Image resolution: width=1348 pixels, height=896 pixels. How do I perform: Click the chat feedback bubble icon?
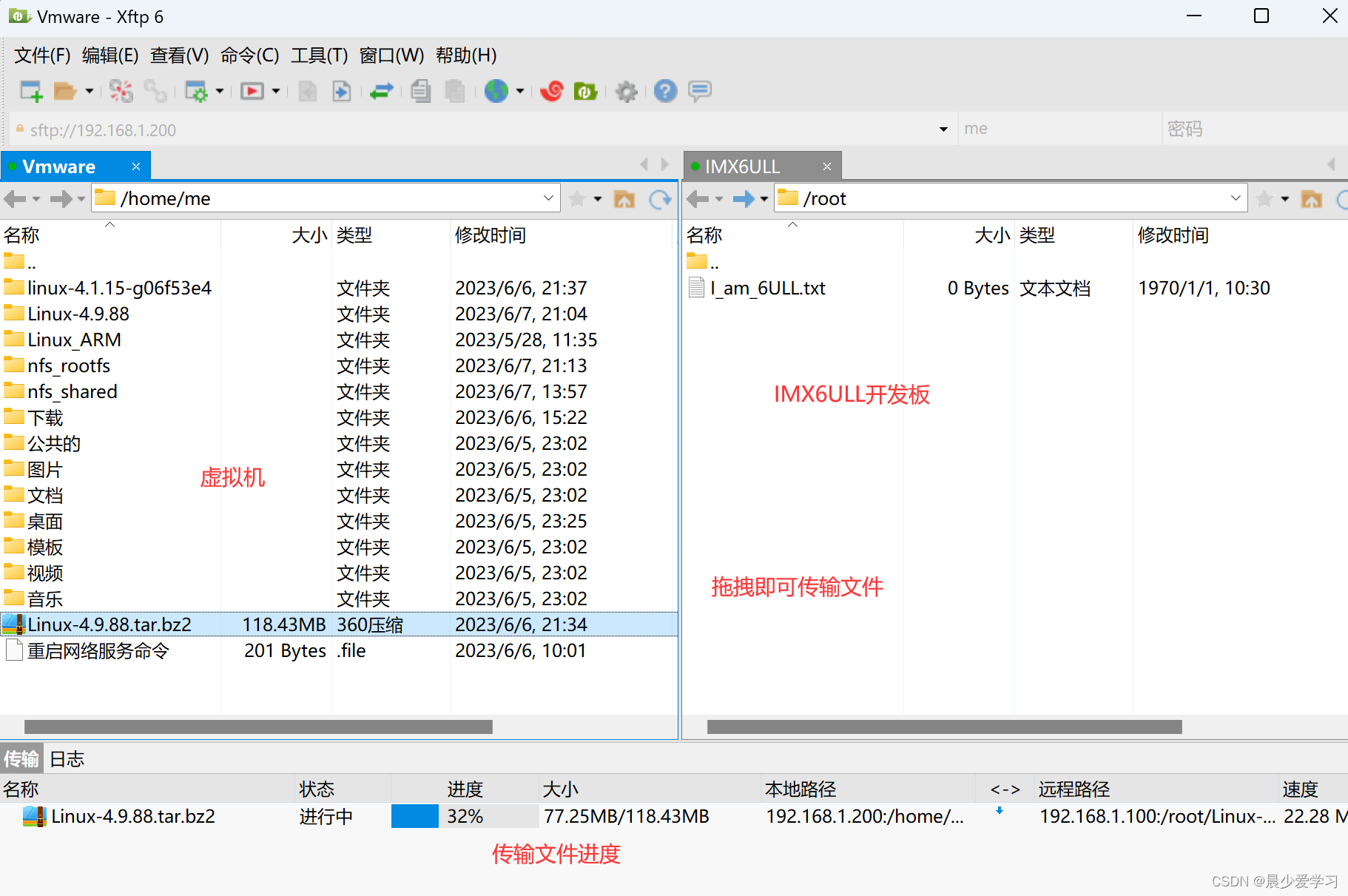[699, 91]
